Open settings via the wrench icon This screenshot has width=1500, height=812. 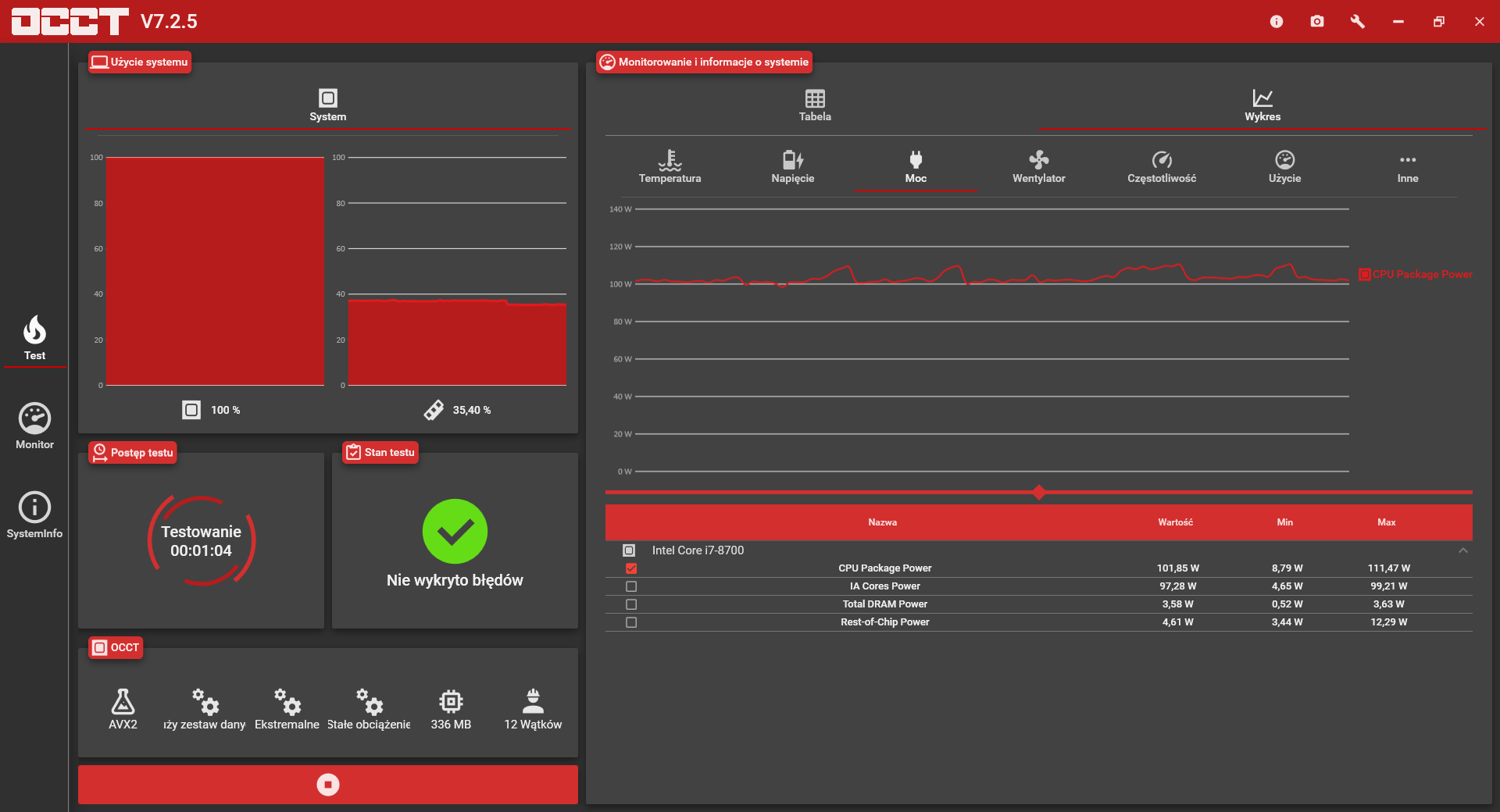1358,21
